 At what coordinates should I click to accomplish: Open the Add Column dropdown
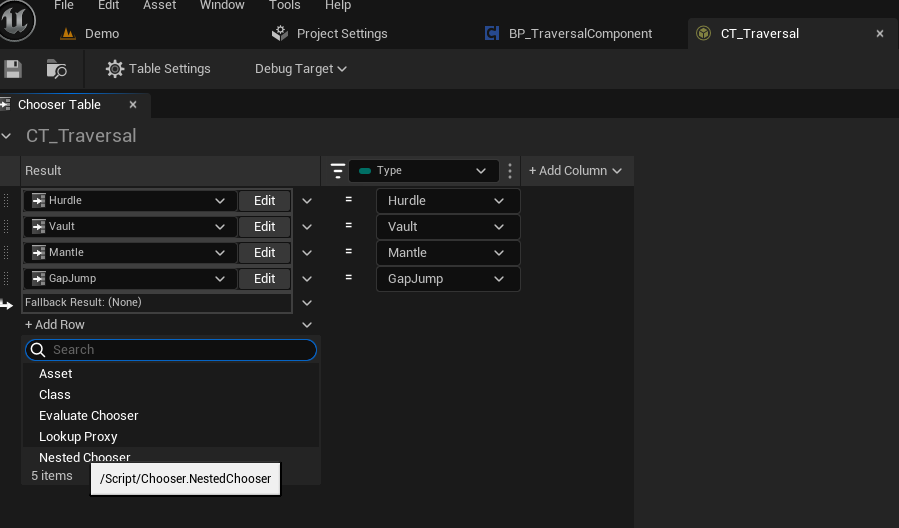click(575, 171)
